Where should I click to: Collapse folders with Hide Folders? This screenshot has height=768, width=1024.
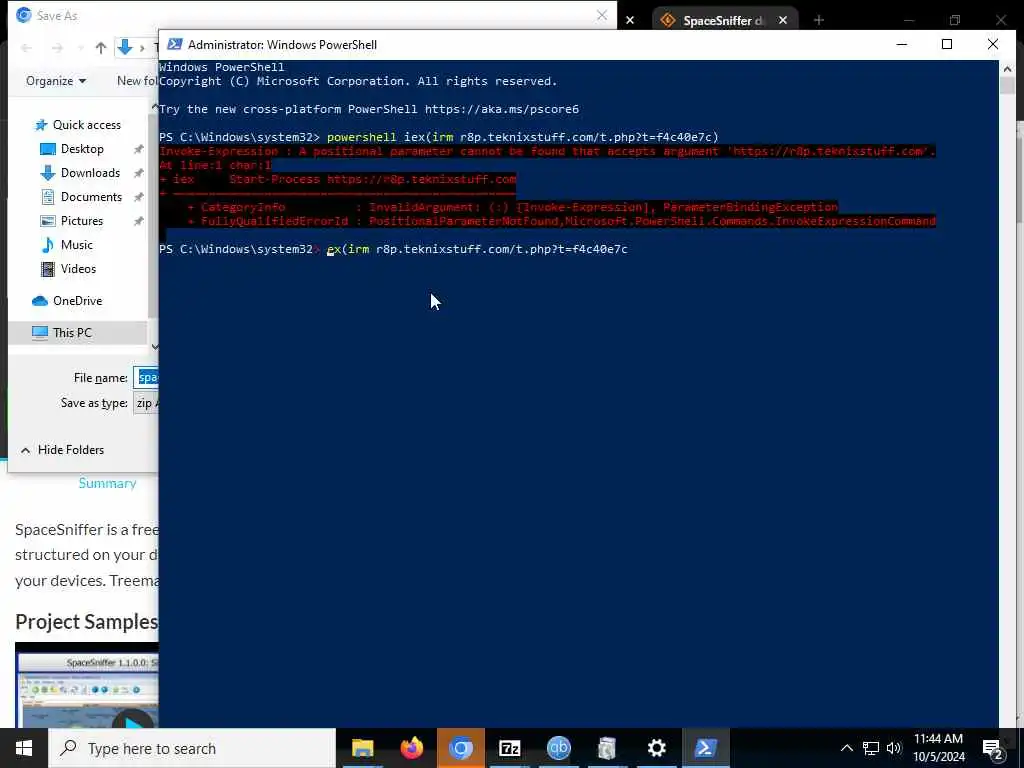click(x=63, y=450)
